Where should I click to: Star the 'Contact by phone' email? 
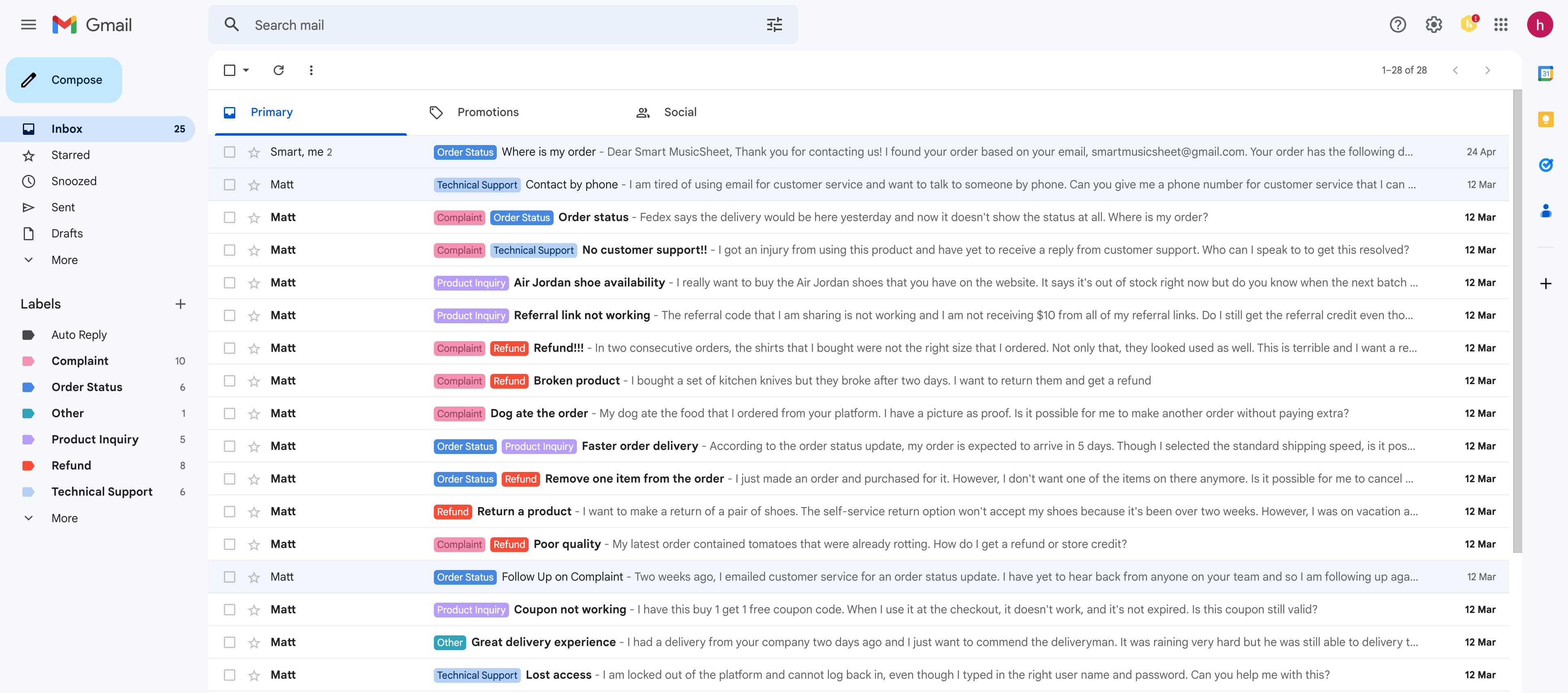(254, 185)
